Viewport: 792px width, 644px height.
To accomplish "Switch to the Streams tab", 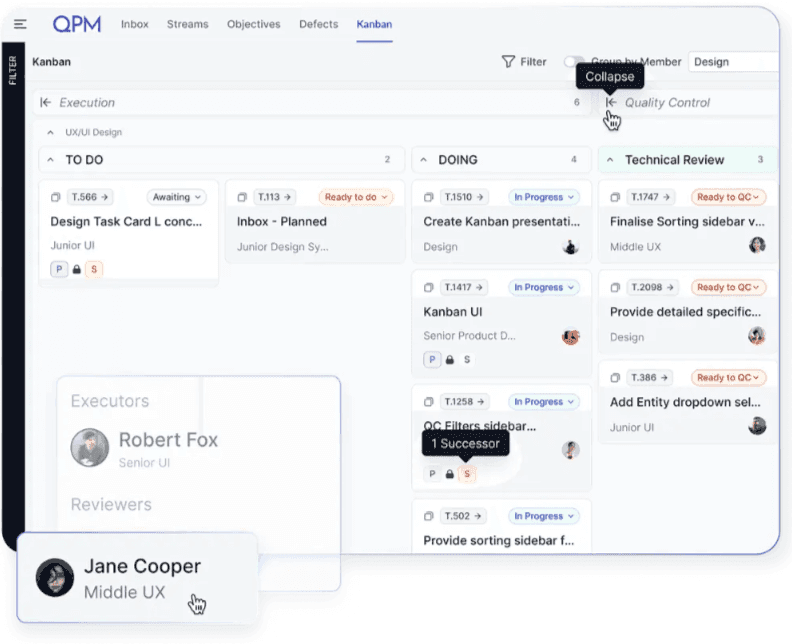I will (x=187, y=24).
